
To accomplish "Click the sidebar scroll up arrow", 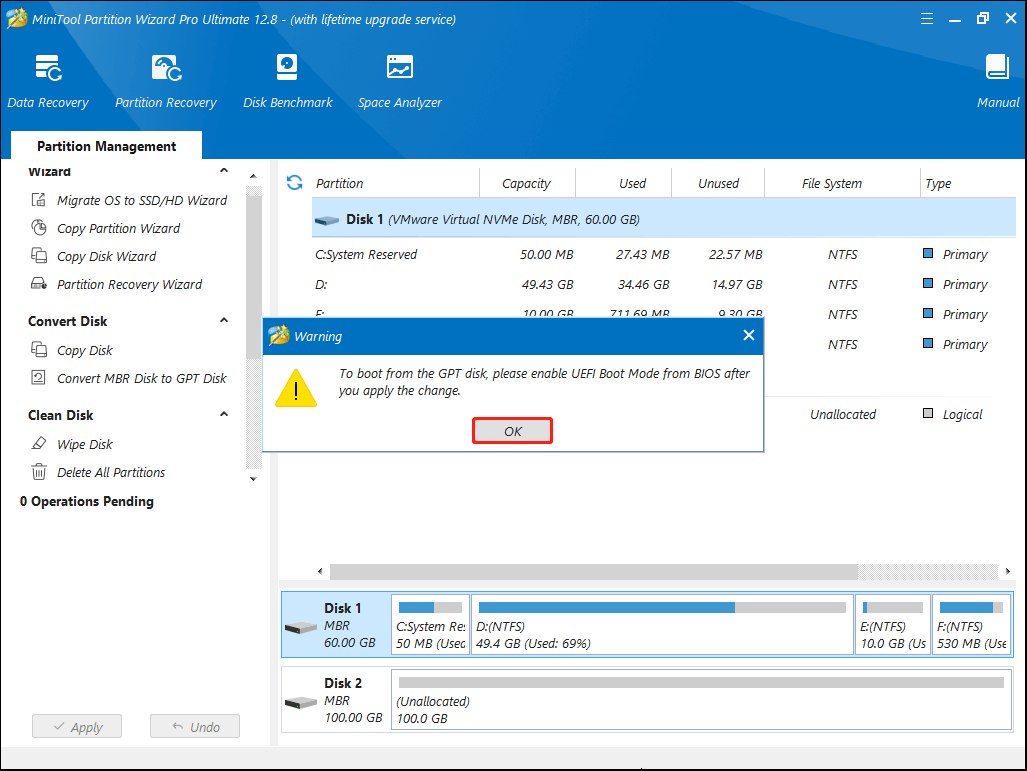I will [x=253, y=177].
